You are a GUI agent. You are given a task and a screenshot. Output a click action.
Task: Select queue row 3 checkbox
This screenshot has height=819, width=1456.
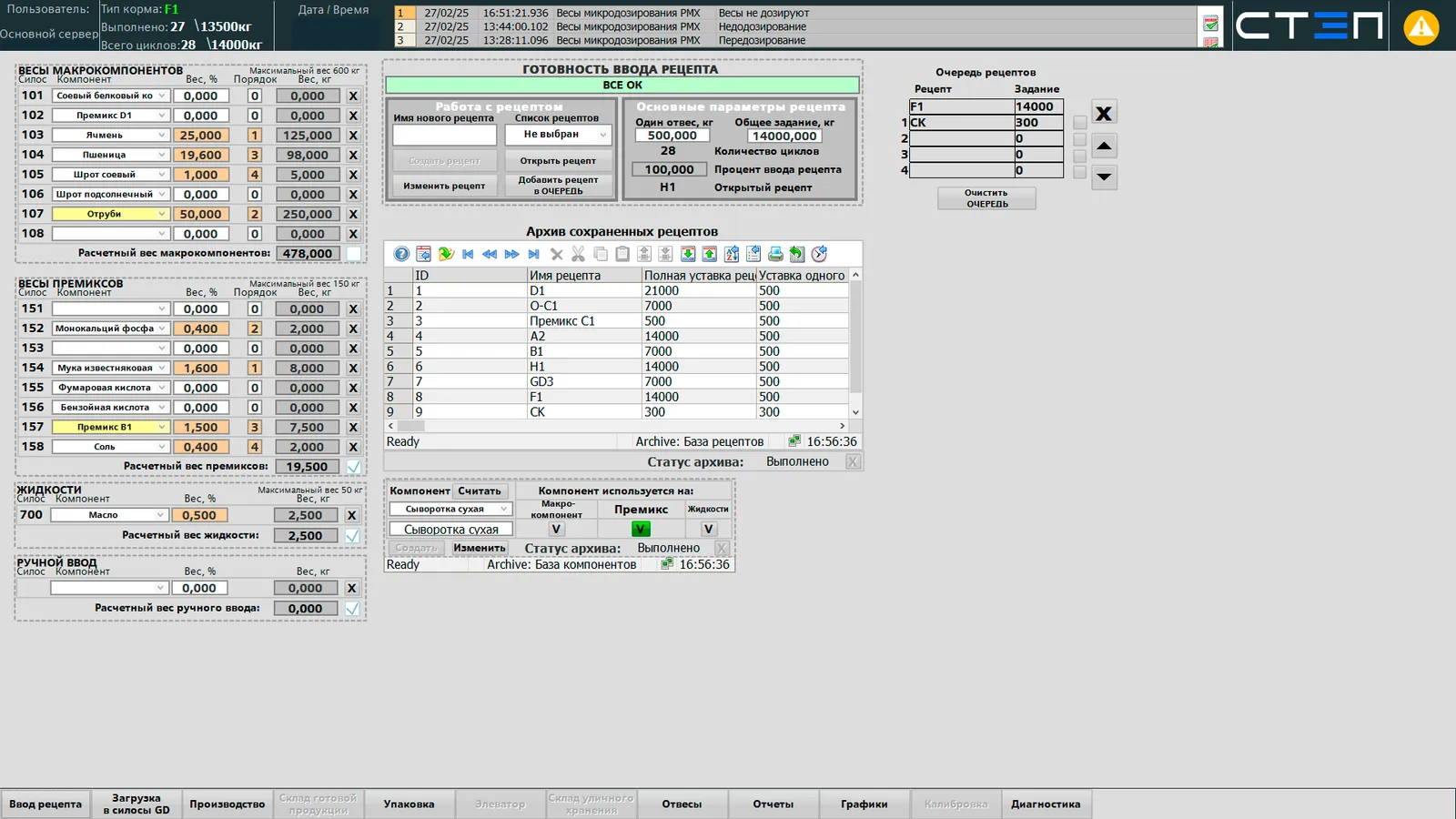(1079, 156)
